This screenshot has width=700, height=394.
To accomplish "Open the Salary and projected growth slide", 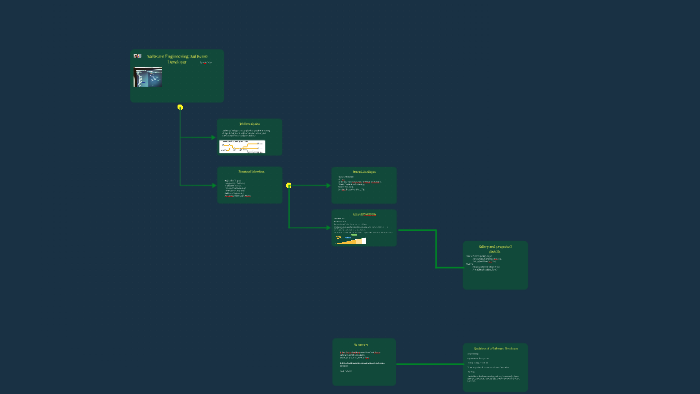I will click(x=495, y=265).
